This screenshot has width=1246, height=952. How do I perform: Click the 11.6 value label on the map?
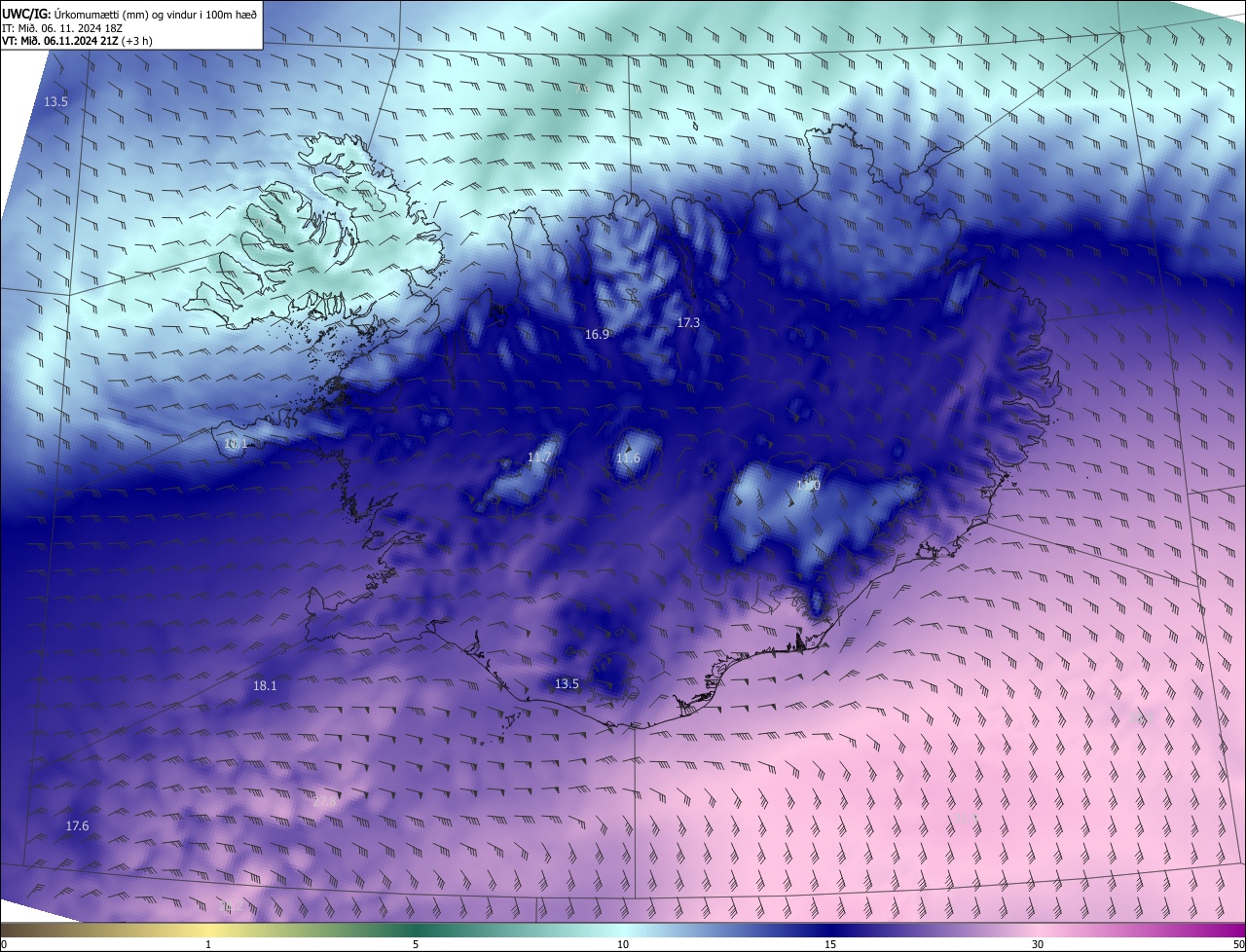pyautogui.click(x=629, y=458)
